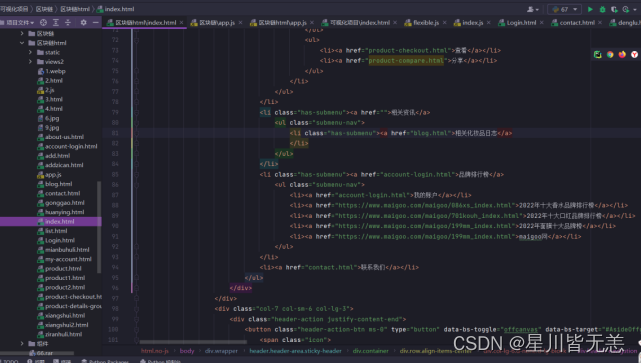
Task: Close the flexible.js editor tab
Action: (x=444, y=23)
